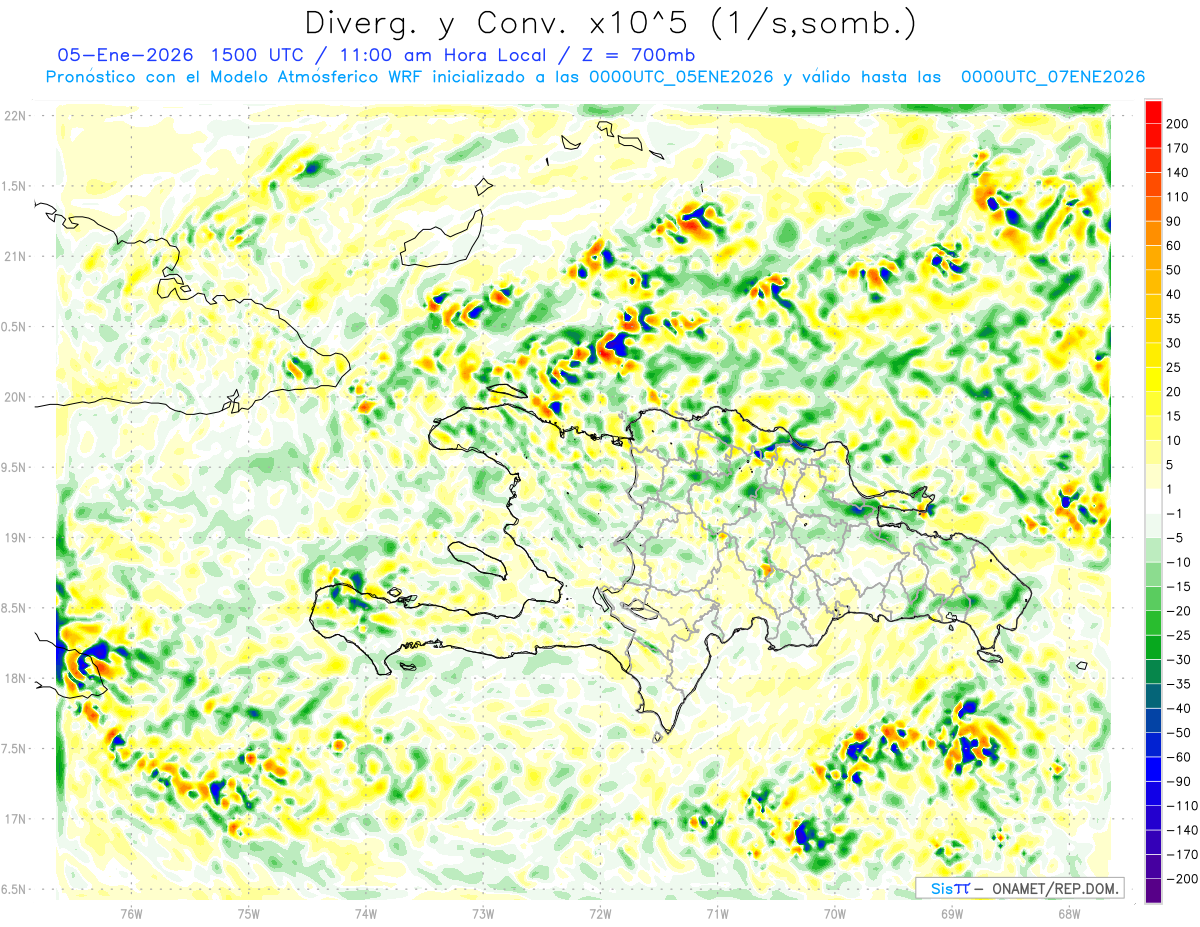1200x927 pixels.
Task: Select the '-10' color scale value
Action: click(x=1178, y=562)
